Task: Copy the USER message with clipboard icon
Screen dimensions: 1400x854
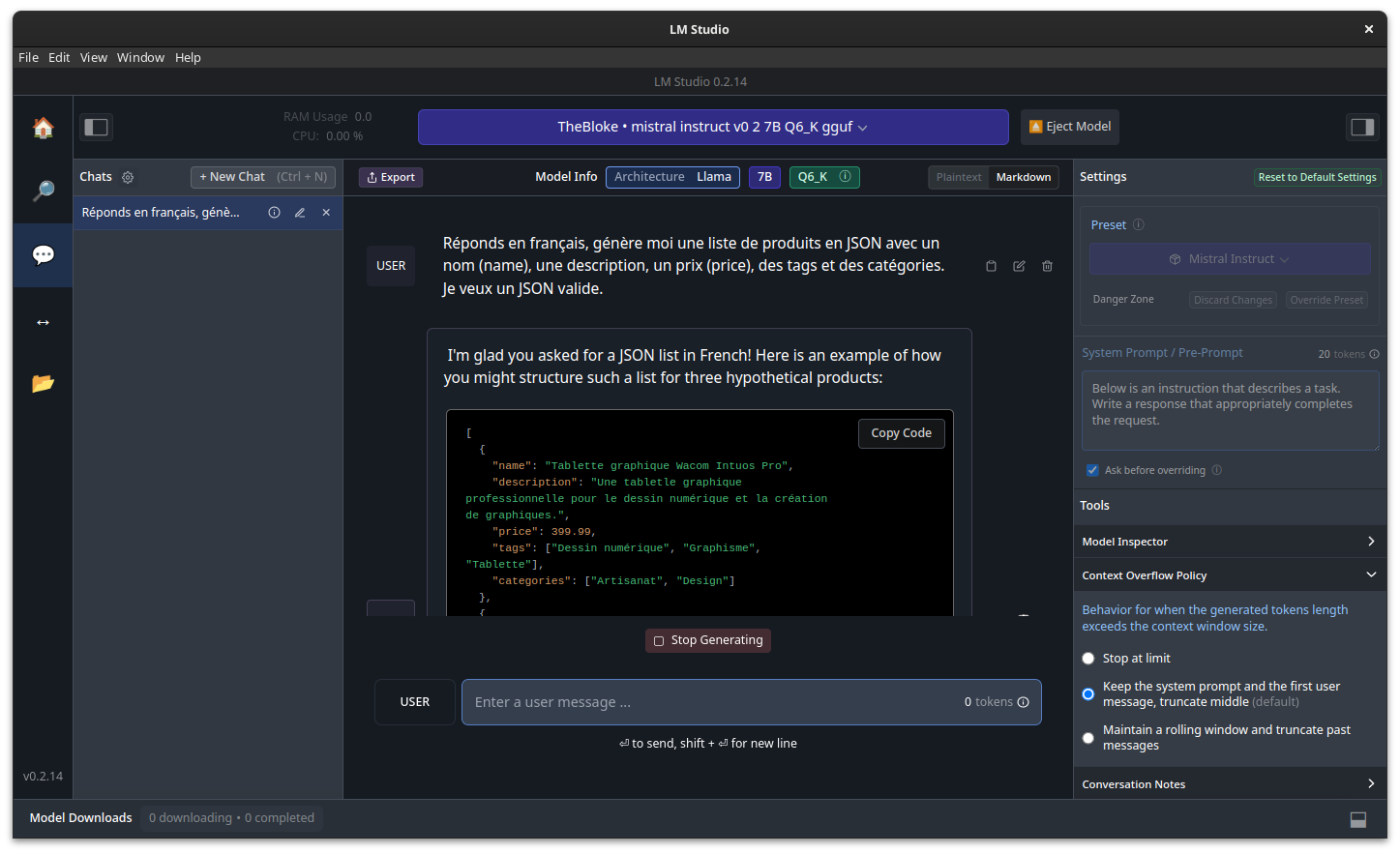Action: pyautogui.click(x=991, y=266)
